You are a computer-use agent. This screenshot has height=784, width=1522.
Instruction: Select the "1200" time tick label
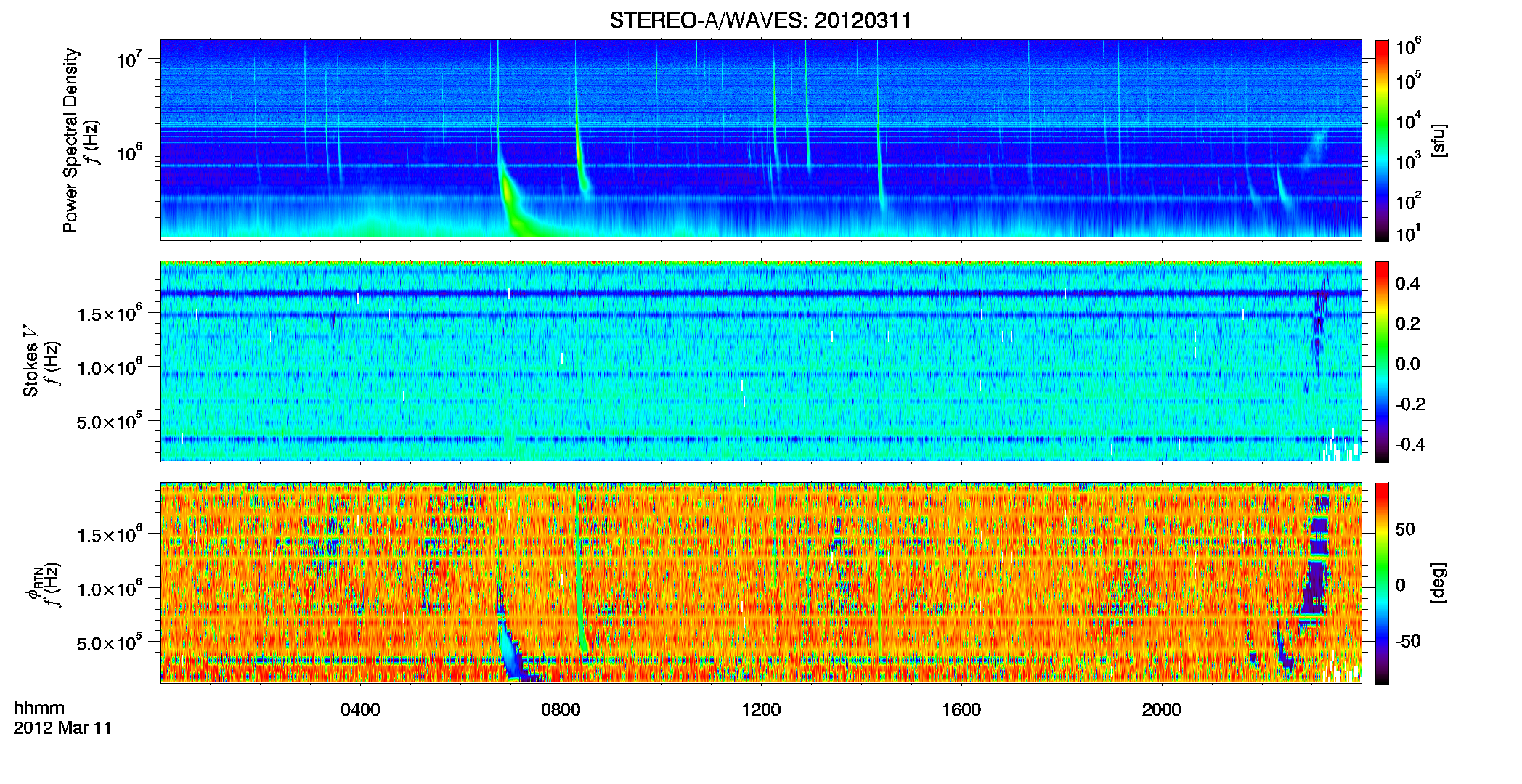(761, 709)
